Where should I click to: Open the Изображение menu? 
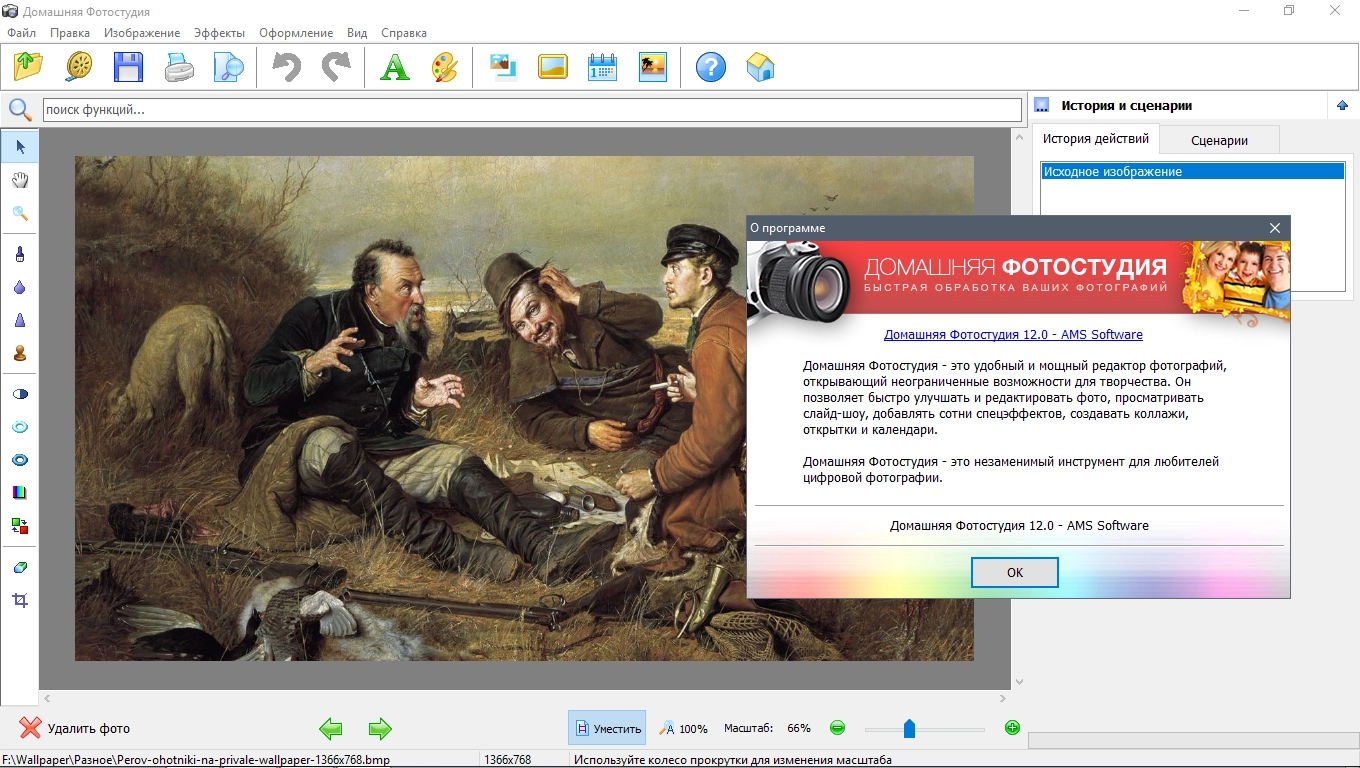tap(142, 33)
